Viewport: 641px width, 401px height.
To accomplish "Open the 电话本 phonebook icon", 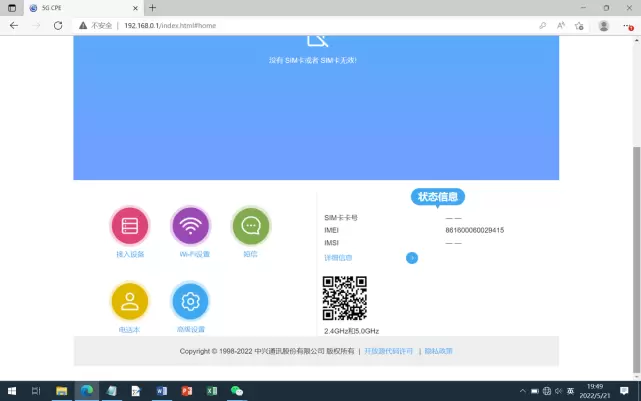I will (x=129, y=301).
